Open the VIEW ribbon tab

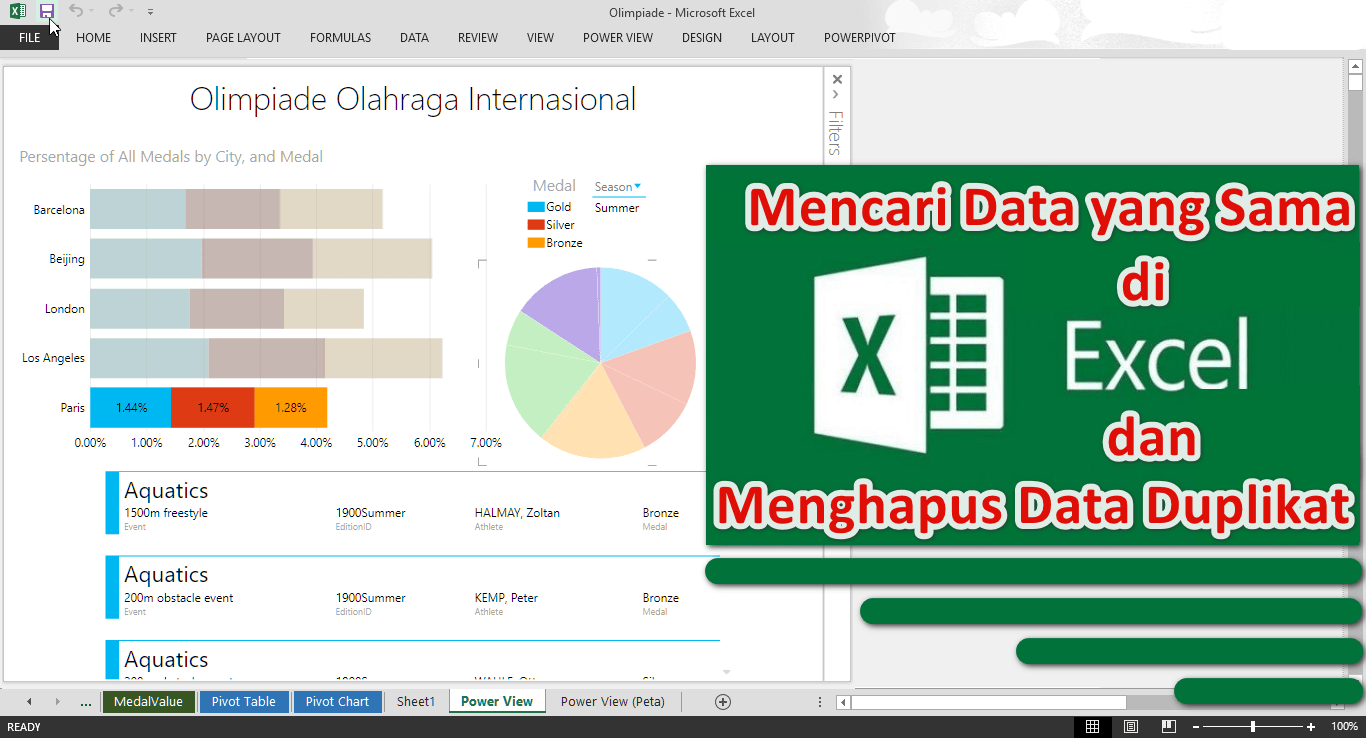click(x=540, y=38)
